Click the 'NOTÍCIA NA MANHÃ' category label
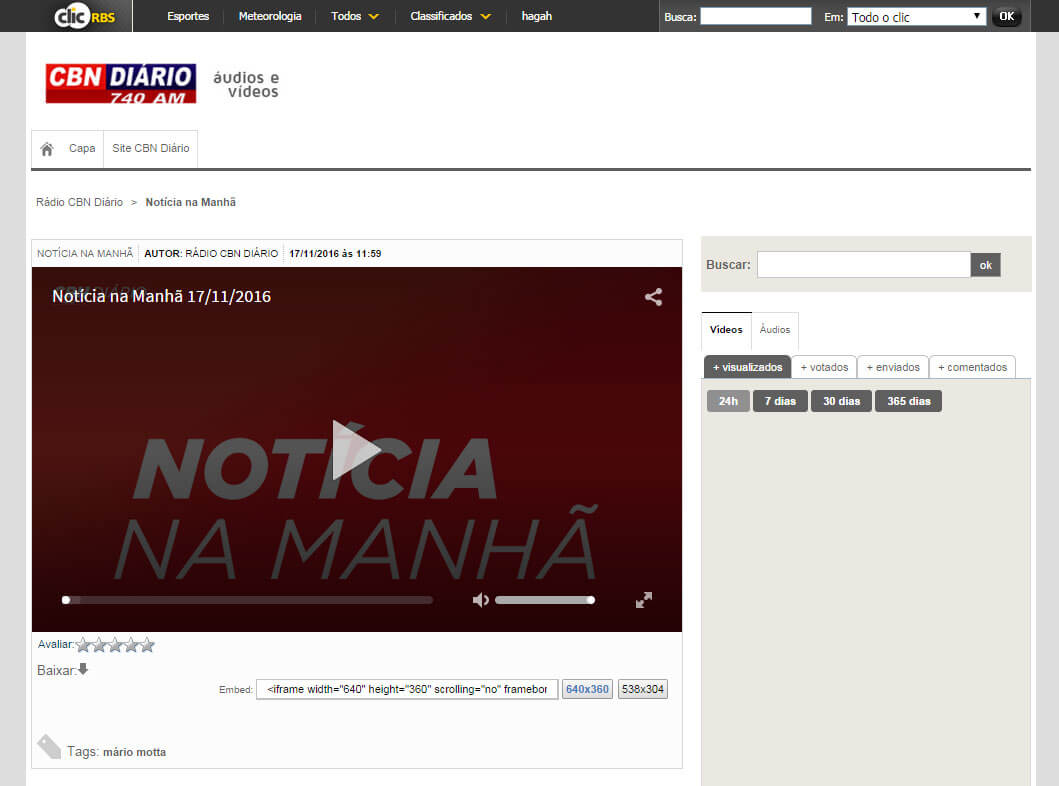Image resolution: width=1059 pixels, height=786 pixels. click(84, 253)
